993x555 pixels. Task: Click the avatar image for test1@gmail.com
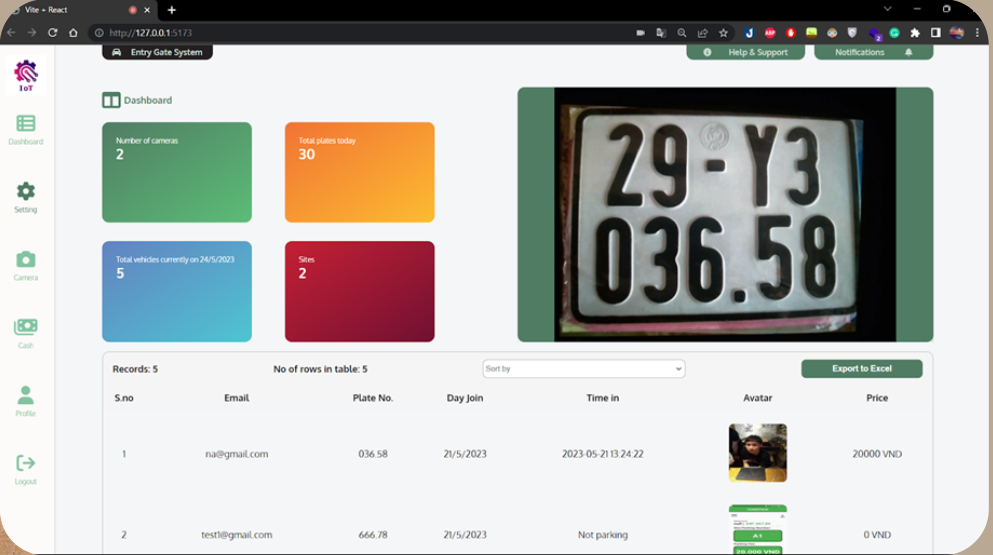pyautogui.click(x=757, y=530)
